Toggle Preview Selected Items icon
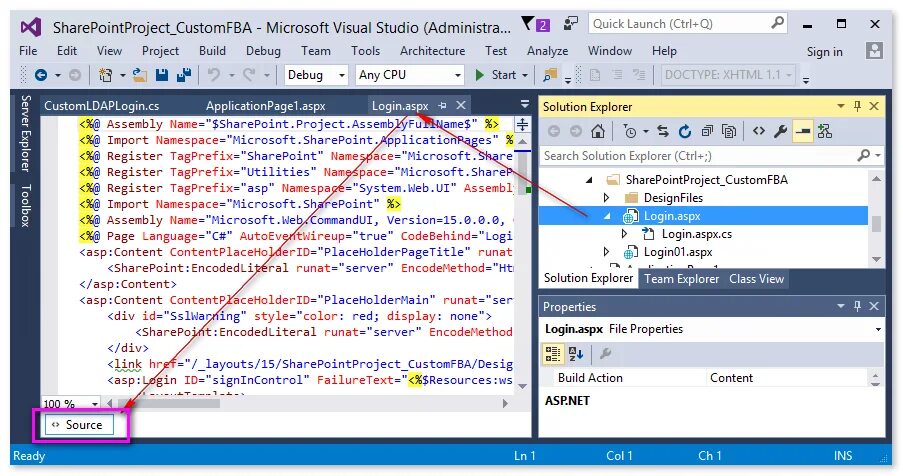 [802, 132]
